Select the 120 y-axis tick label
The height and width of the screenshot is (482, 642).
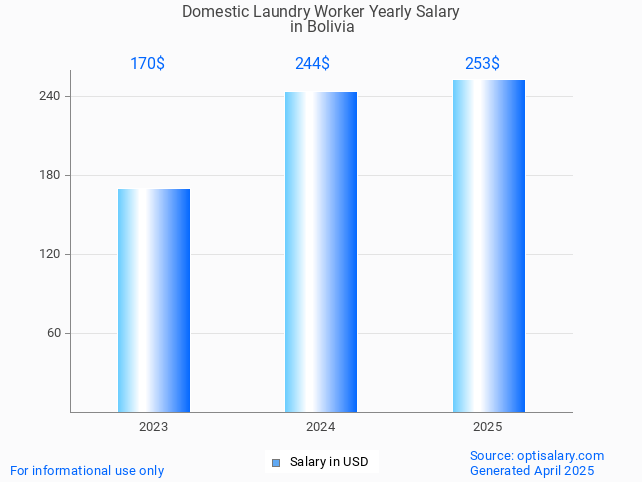pyautogui.click(x=50, y=254)
